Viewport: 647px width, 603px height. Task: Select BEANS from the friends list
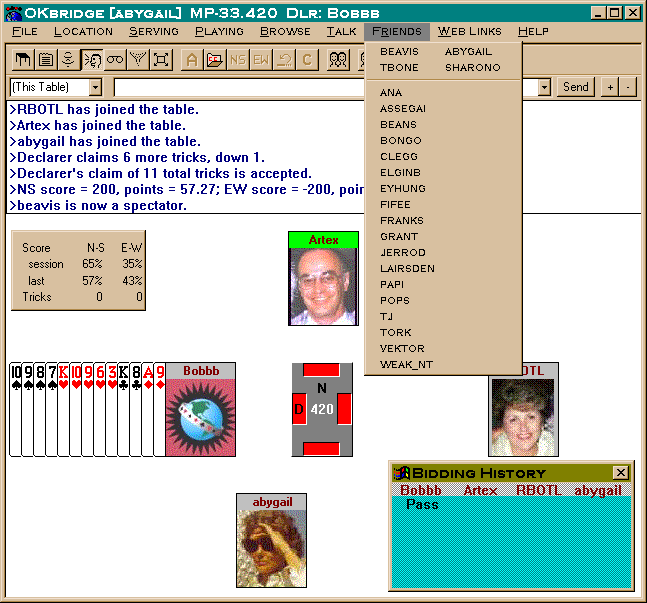[444, 125]
